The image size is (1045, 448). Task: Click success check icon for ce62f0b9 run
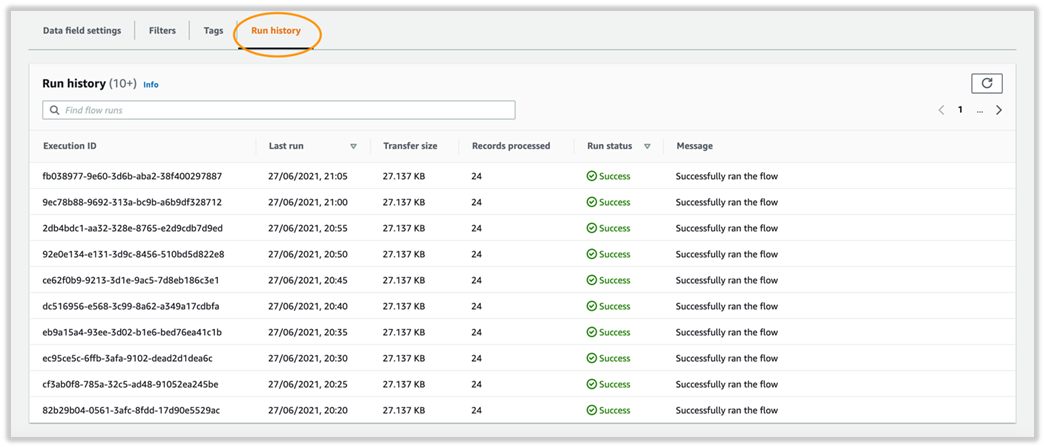tap(591, 280)
